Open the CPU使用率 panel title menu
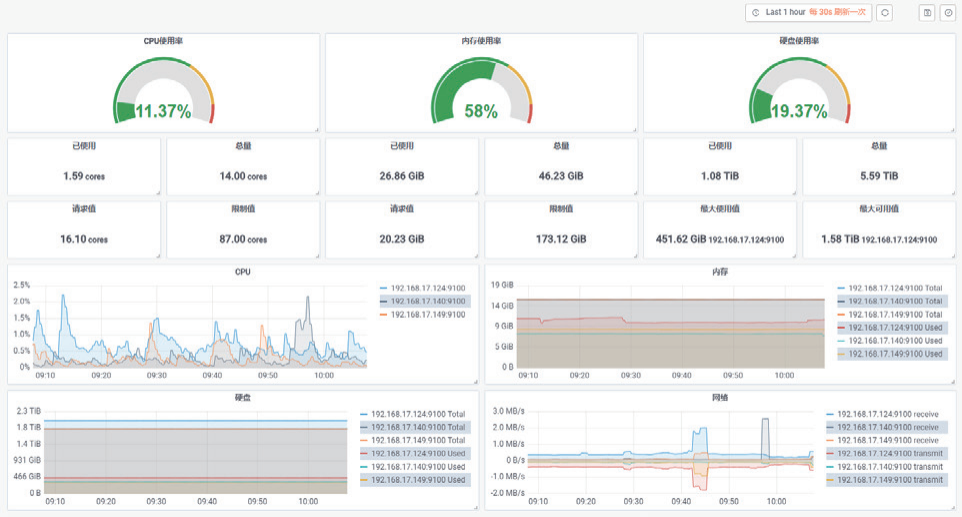Viewport: 962px width, 517px height. pyautogui.click(x=163, y=40)
